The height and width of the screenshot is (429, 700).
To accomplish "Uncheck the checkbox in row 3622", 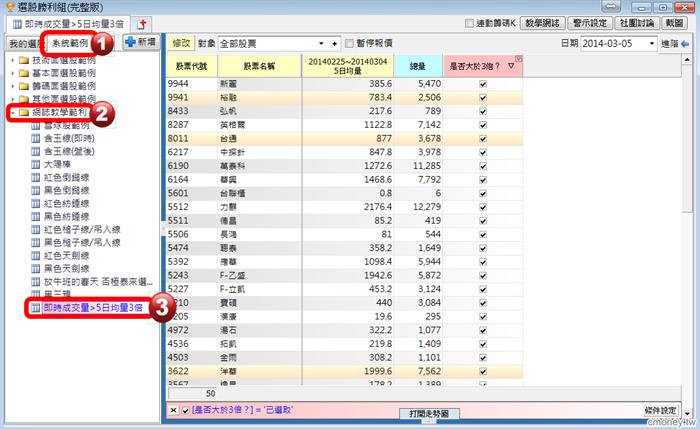I will point(483,371).
